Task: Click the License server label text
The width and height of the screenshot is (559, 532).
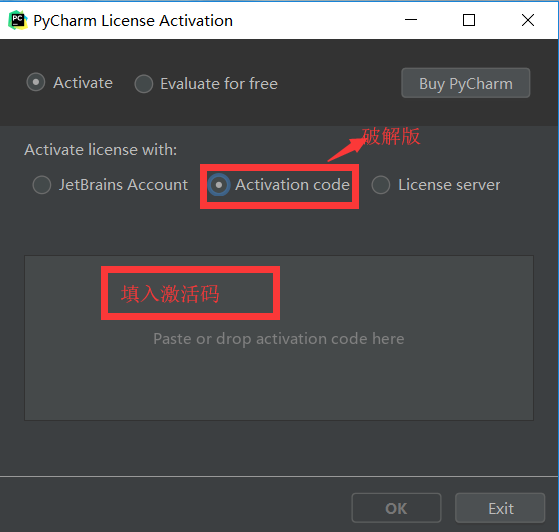Action: (x=449, y=185)
